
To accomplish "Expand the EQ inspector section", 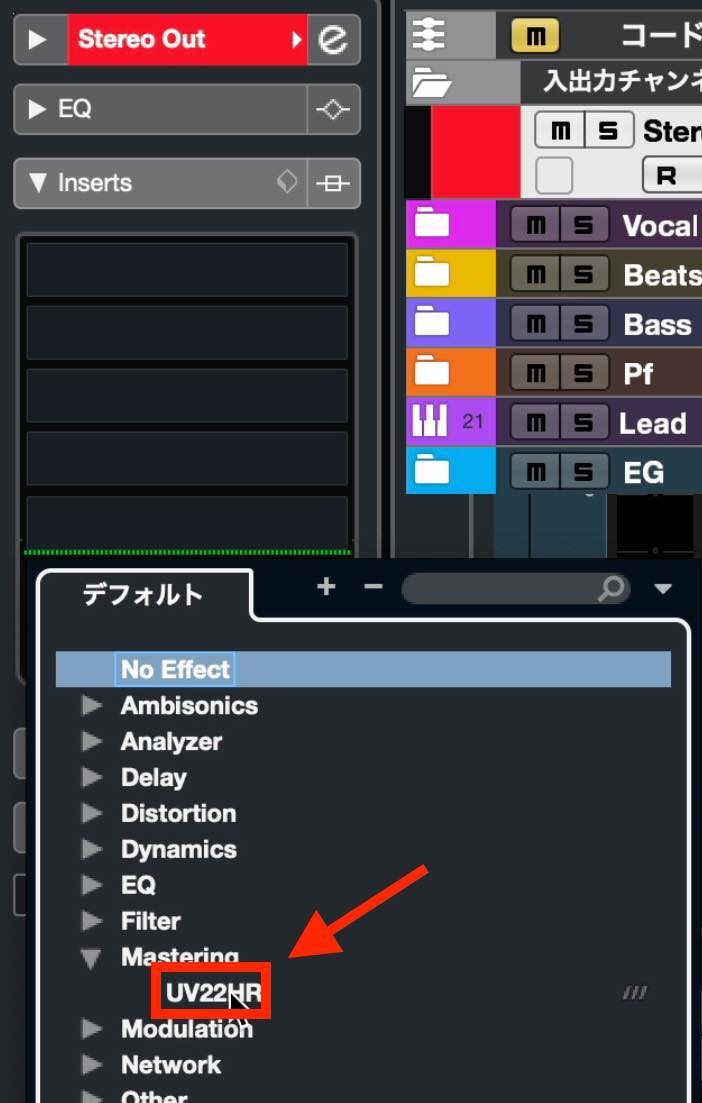I will pyautogui.click(x=38, y=109).
